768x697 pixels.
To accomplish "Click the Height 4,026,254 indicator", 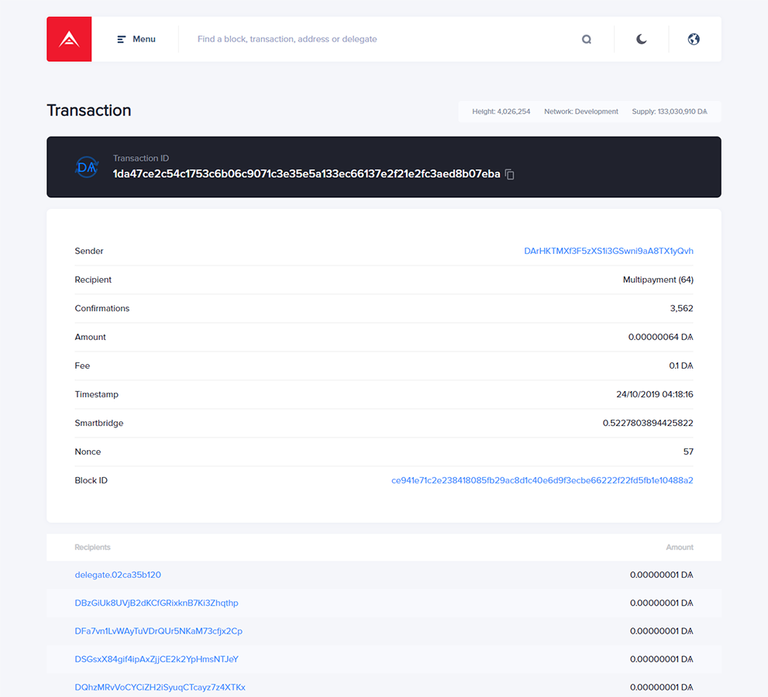I will (501, 112).
